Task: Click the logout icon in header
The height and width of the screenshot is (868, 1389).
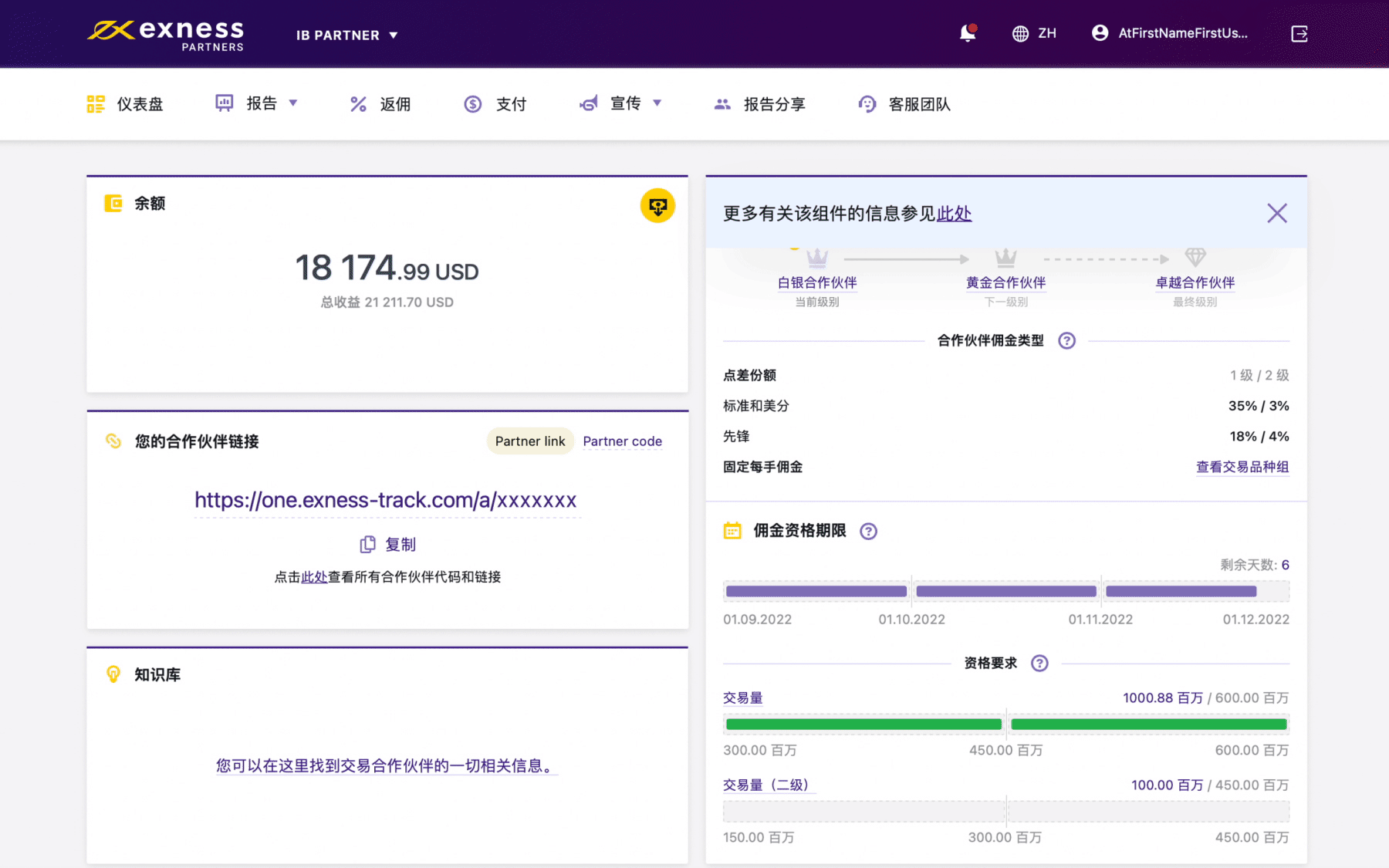Action: pos(1299,34)
